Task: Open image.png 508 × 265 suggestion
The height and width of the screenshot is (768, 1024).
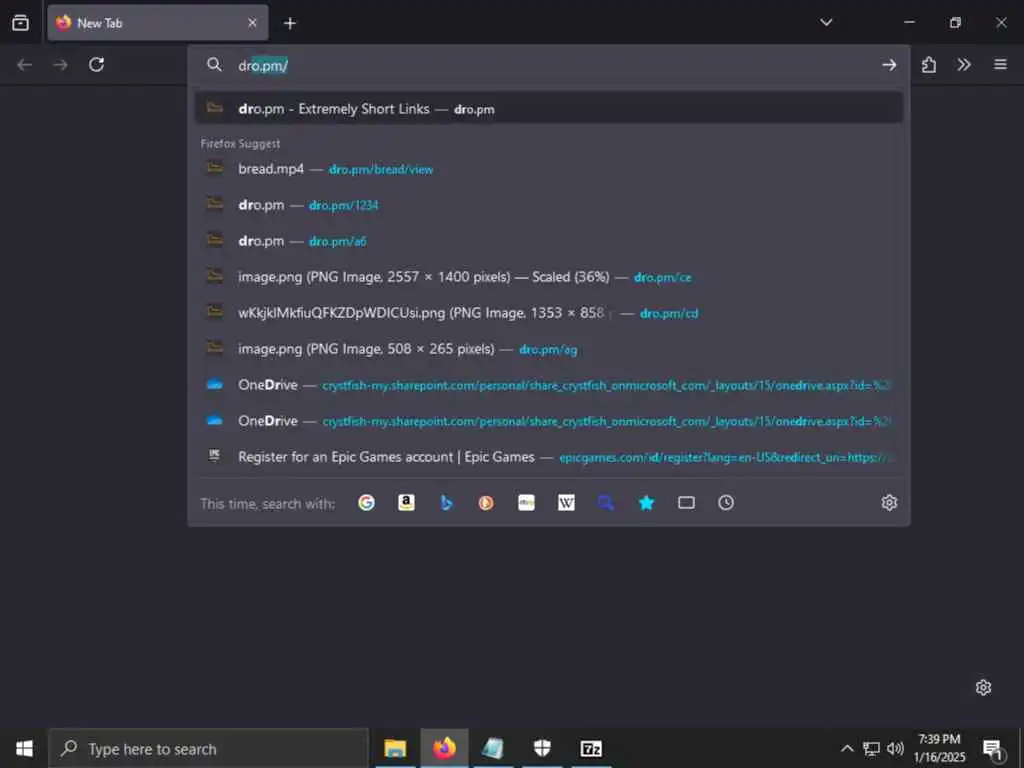Action: point(549,349)
